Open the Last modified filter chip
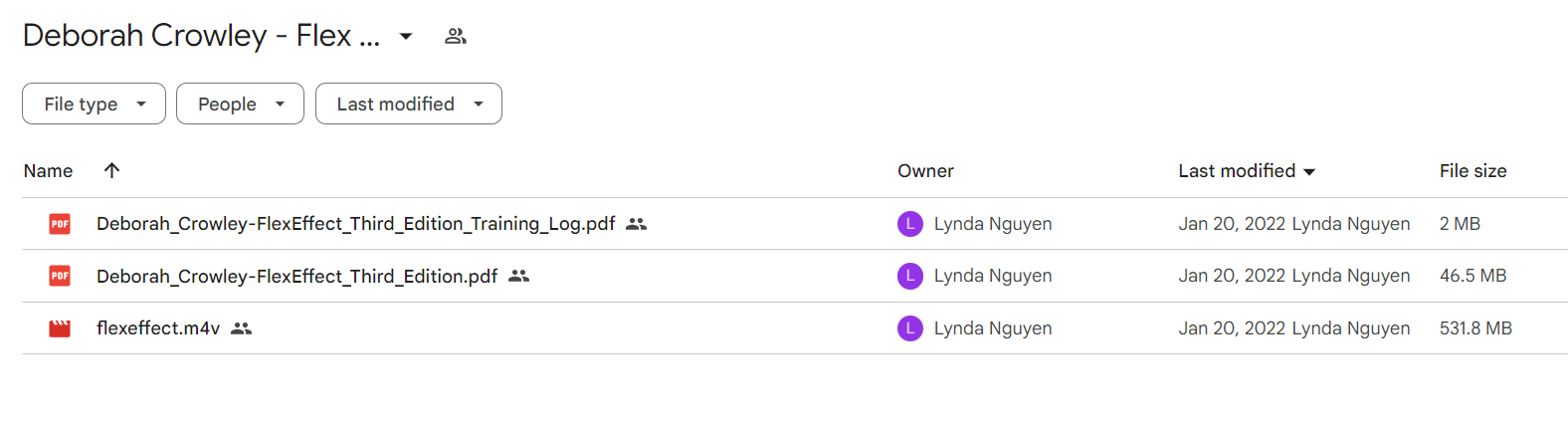The height and width of the screenshot is (428, 1568). (x=409, y=104)
